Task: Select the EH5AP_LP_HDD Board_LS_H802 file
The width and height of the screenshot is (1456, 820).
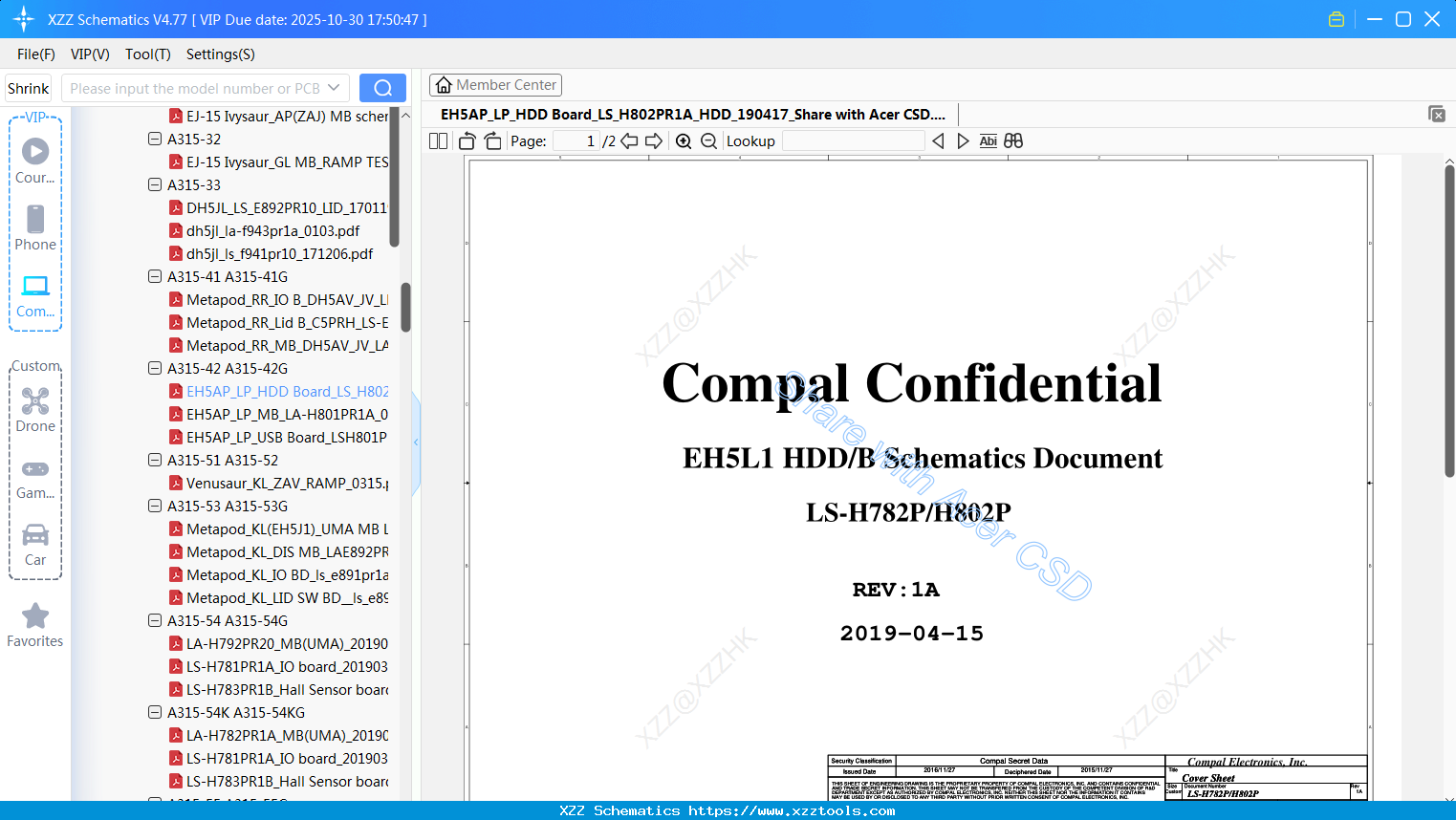Action: [x=287, y=391]
